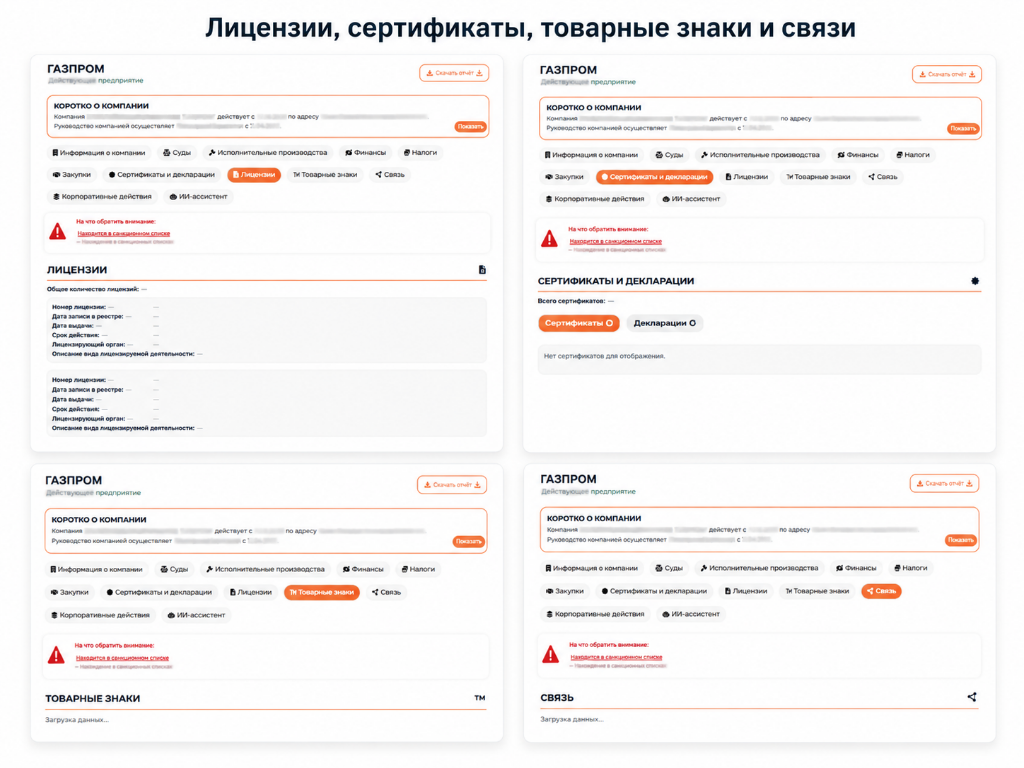Download report in the ЛИЦЕНЗИИ card
This screenshot has width=1024, height=768.
click(x=454, y=73)
